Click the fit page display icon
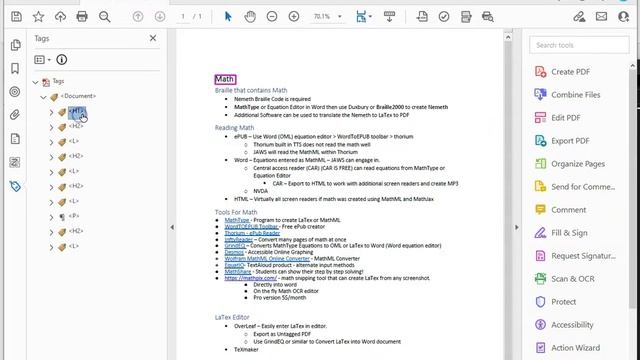Screen dimensions: 640x360 [x=361, y=16]
